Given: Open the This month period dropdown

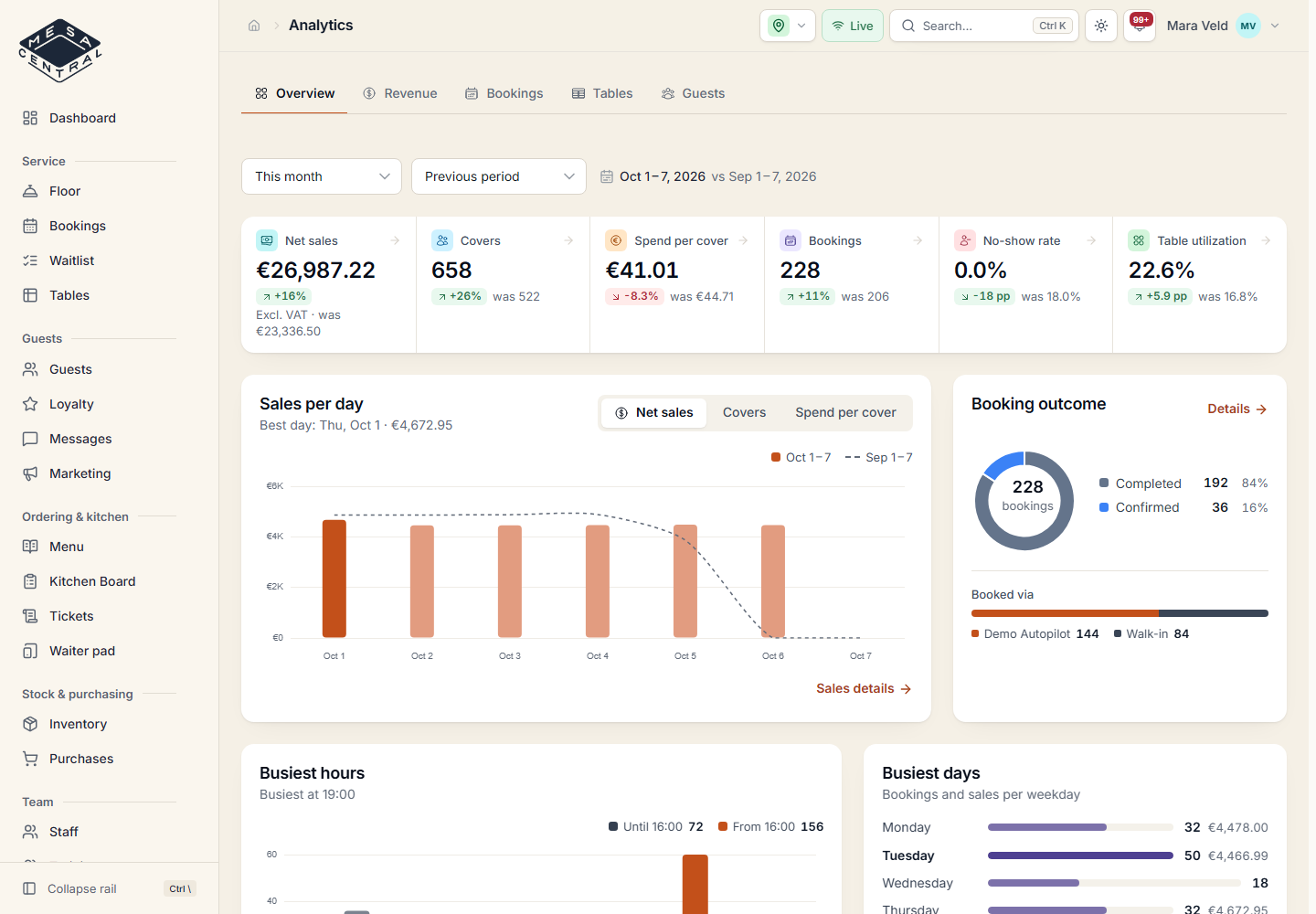Looking at the screenshot, I should (322, 176).
